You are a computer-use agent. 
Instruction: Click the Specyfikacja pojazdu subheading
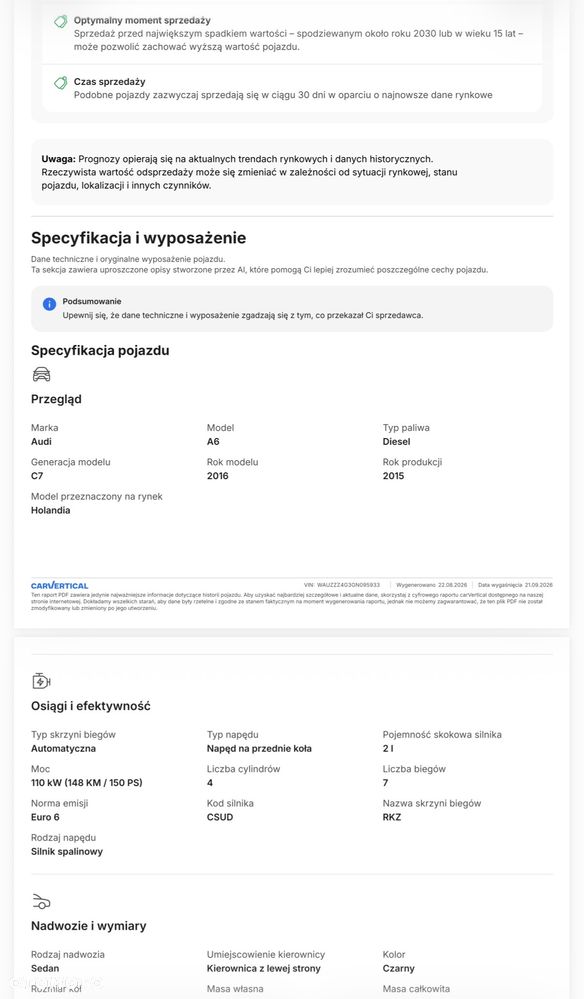tap(100, 350)
